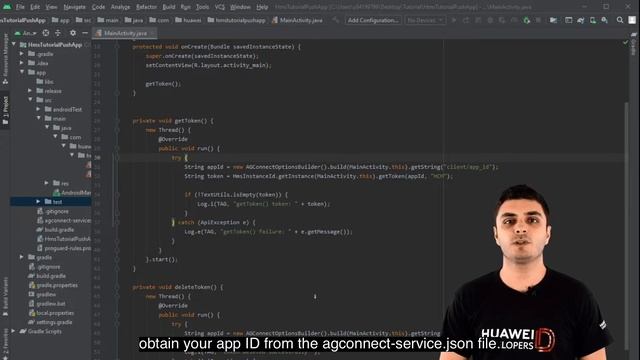This screenshot has height=360, width=640.
Task: Open the No Devices dropdown
Action: click(x=425, y=20)
